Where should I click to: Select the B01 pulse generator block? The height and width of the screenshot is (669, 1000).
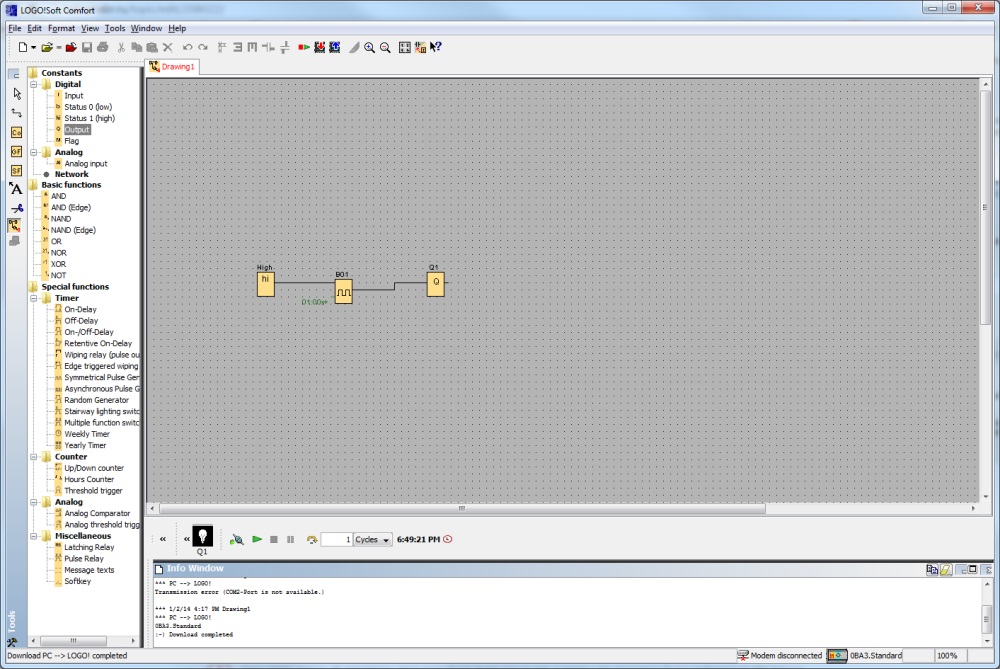coord(344,291)
